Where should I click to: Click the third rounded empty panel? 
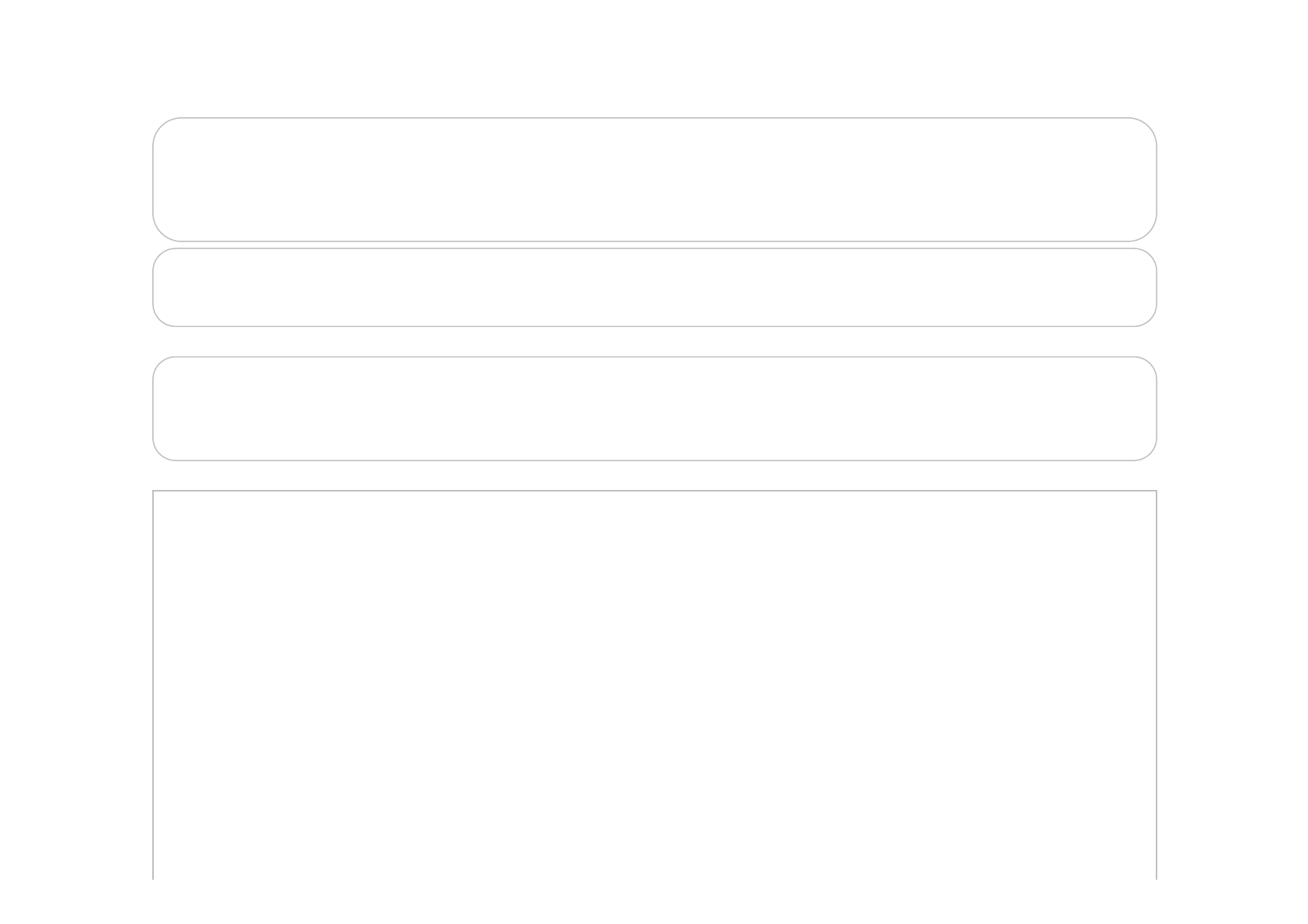654,408
